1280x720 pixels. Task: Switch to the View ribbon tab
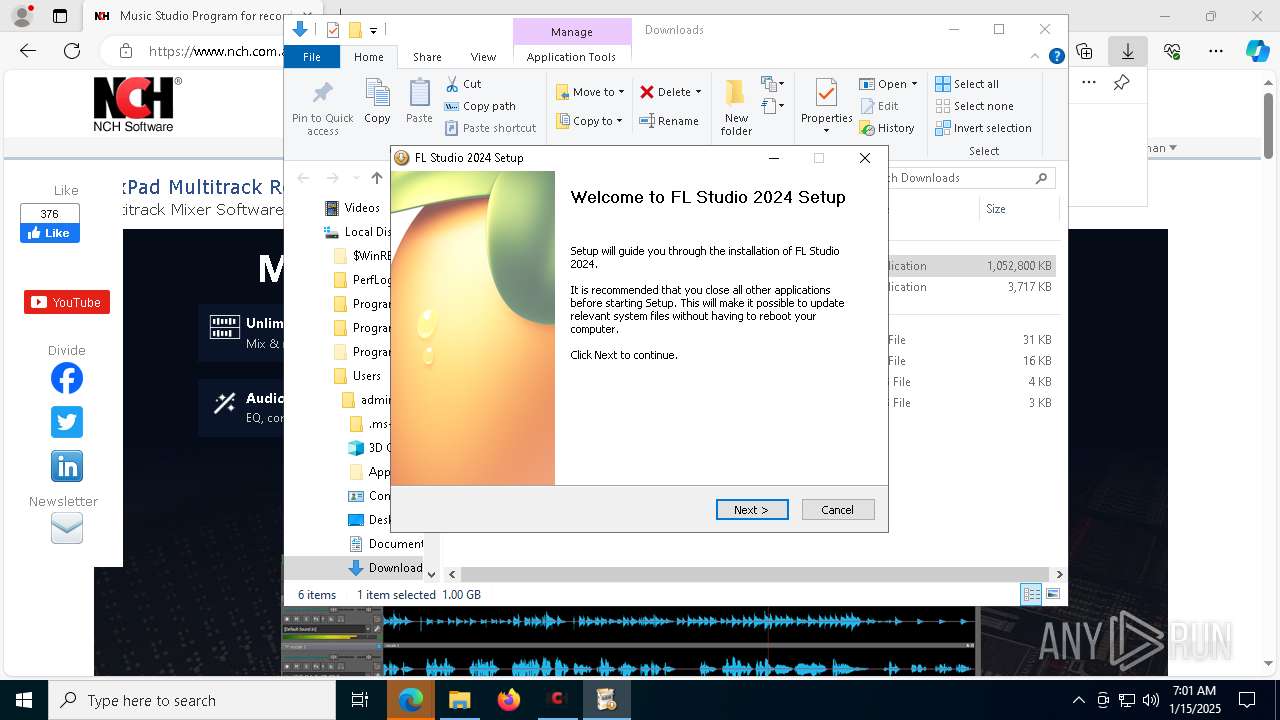point(483,57)
